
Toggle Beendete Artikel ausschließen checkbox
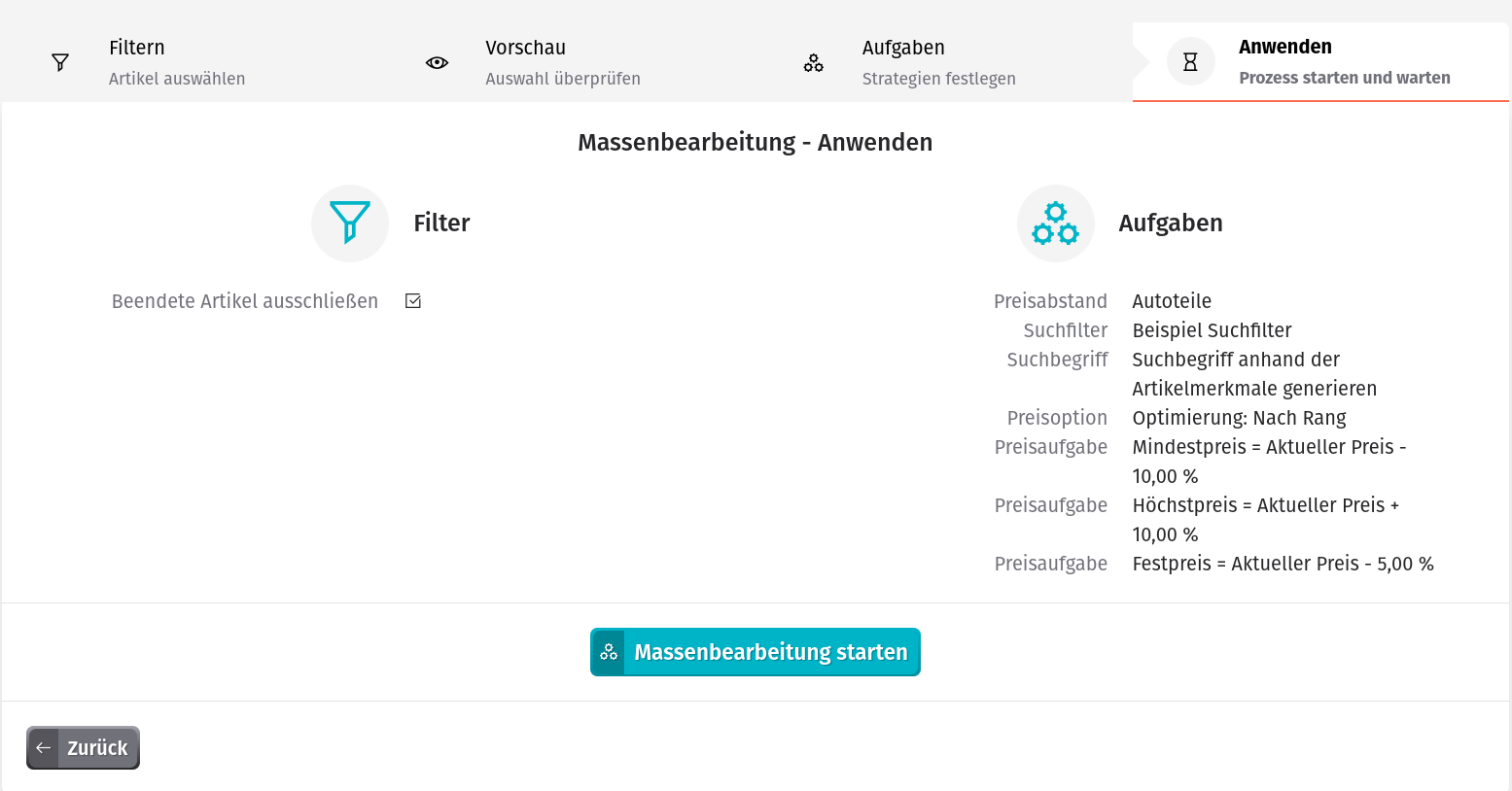[x=413, y=301]
